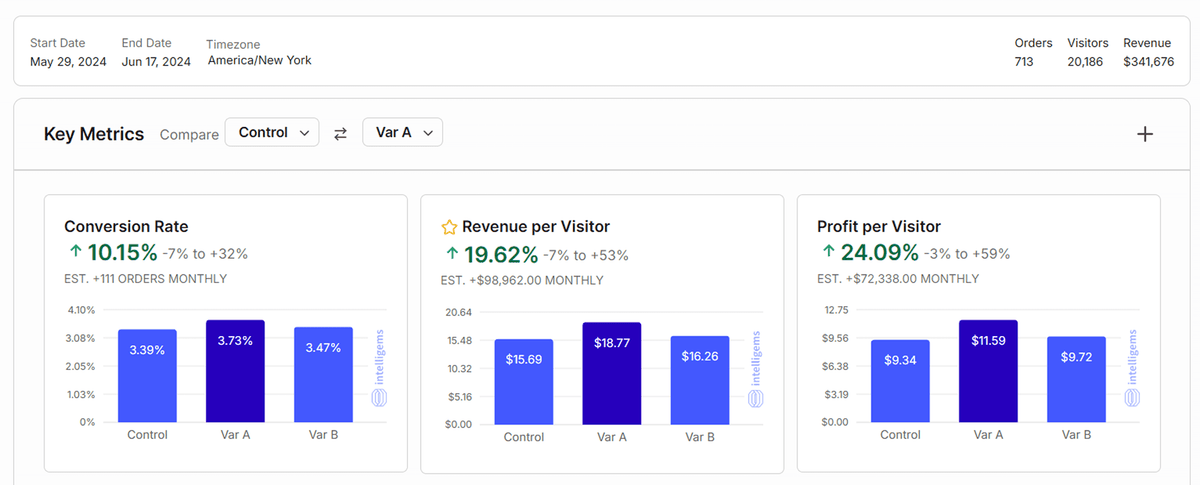
Task: Click the Intelligems logo in Conversion Rate chart
Action: tap(379, 367)
